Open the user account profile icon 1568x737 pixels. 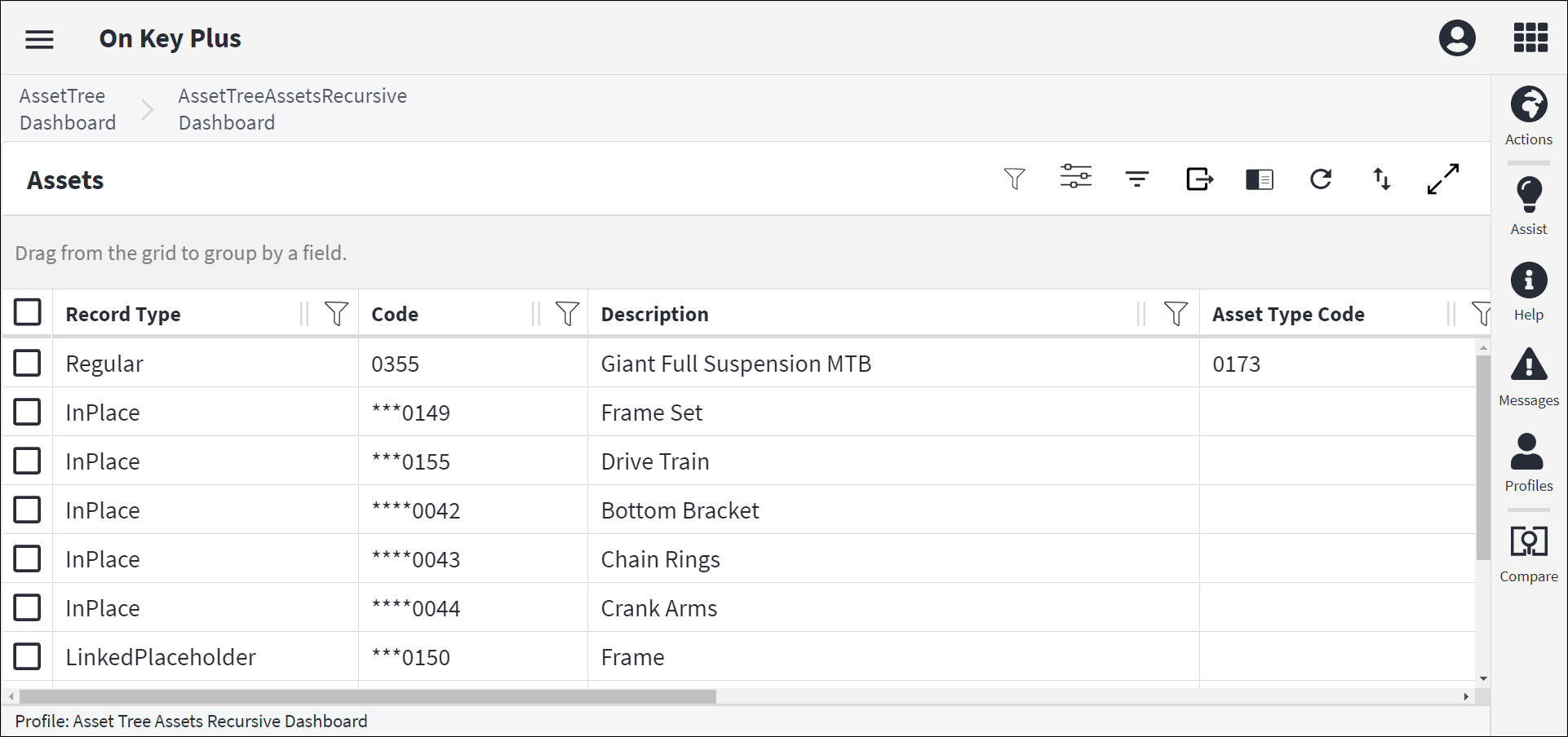[x=1457, y=38]
